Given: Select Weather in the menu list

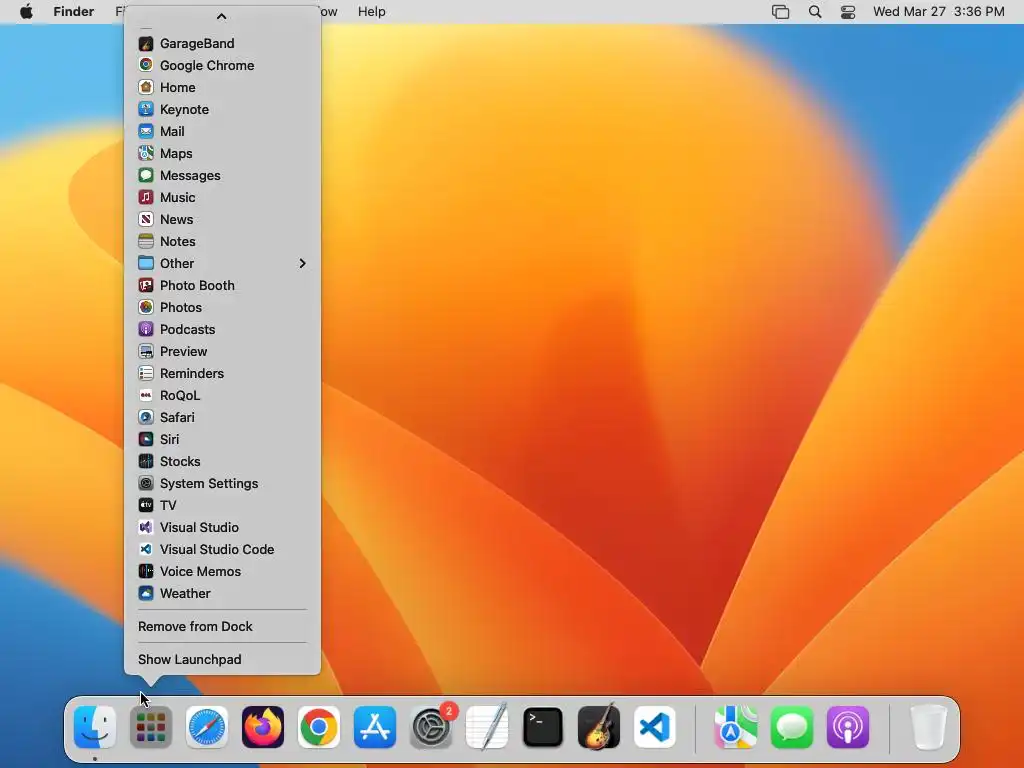Looking at the screenshot, I should click(222, 593).
